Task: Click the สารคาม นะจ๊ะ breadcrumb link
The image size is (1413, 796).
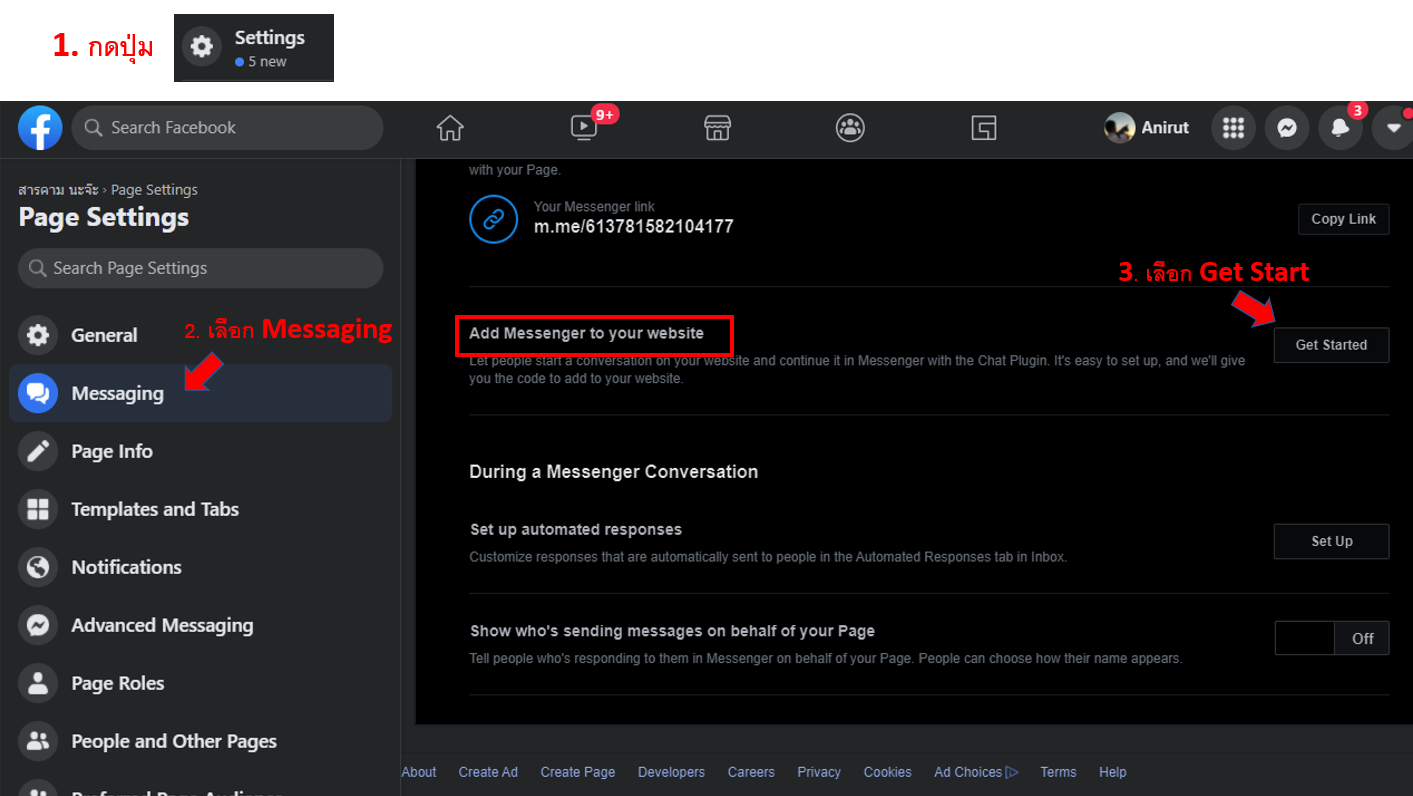Action: [58, 190]
